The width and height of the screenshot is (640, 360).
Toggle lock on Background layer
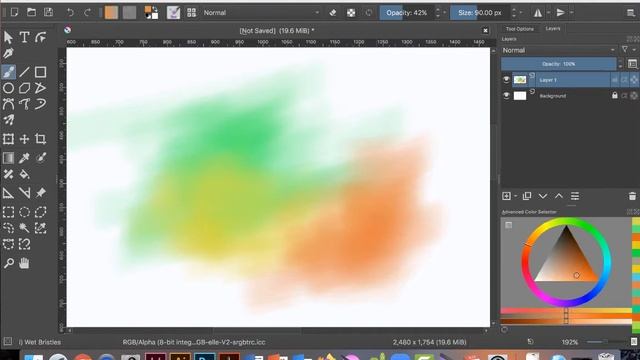click(x=614, y=96)
